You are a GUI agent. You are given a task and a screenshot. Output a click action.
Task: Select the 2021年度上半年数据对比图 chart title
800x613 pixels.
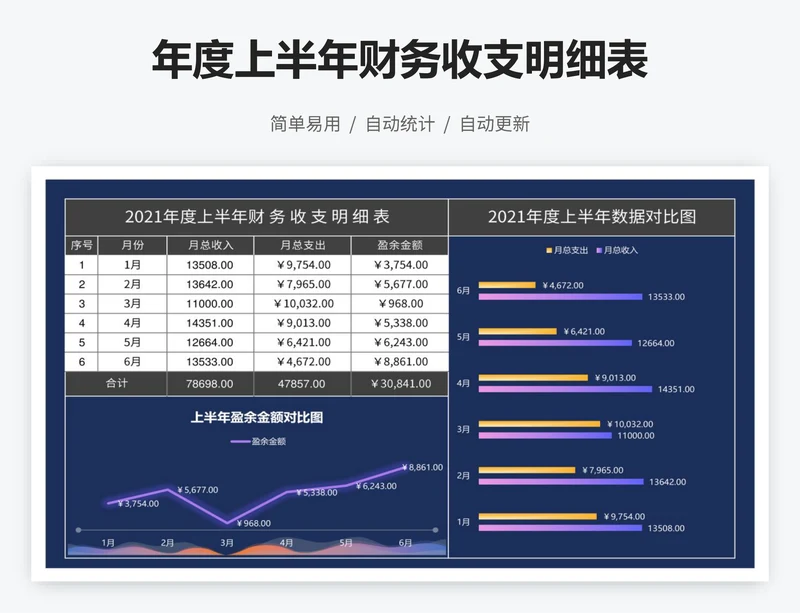pyautogui.click(x=592, y=217)
